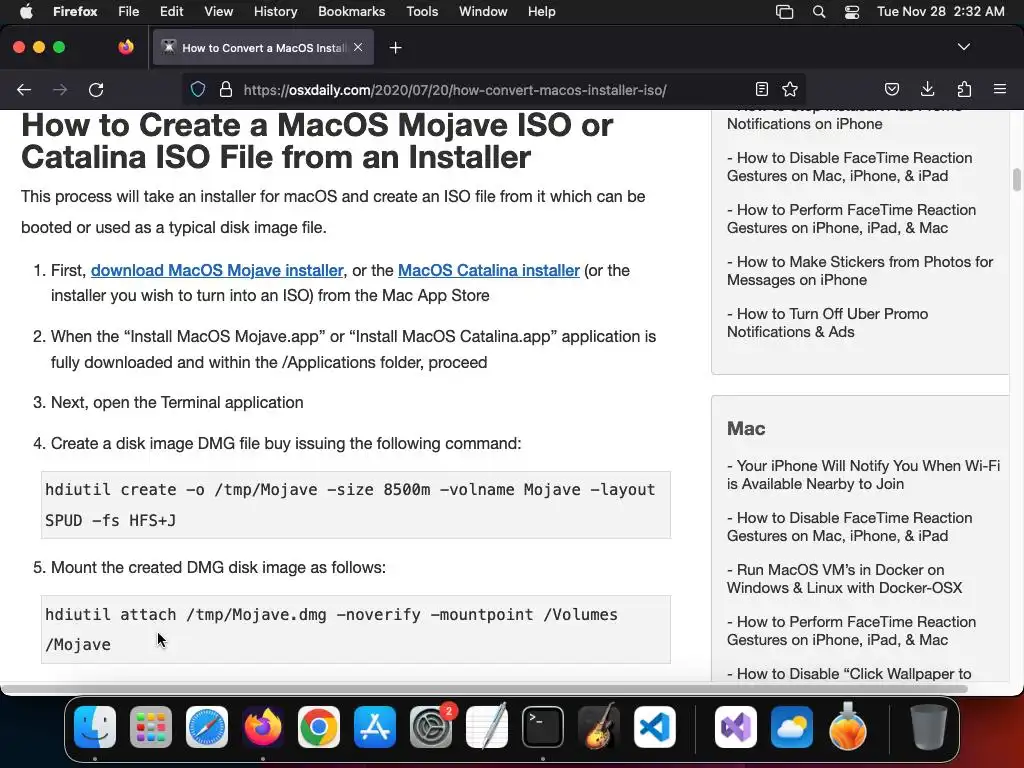
Task: Click the forward navigation arrow
Action: (x=60, y=90)
